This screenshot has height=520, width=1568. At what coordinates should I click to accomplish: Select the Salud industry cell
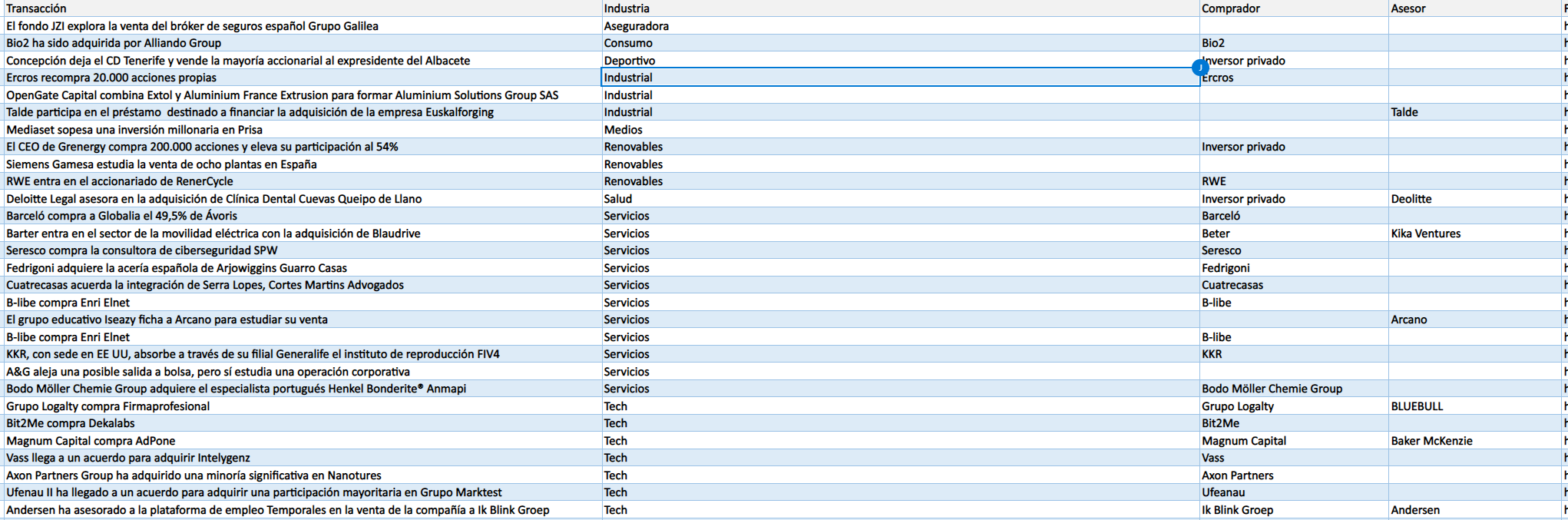(x=901, y=199)
